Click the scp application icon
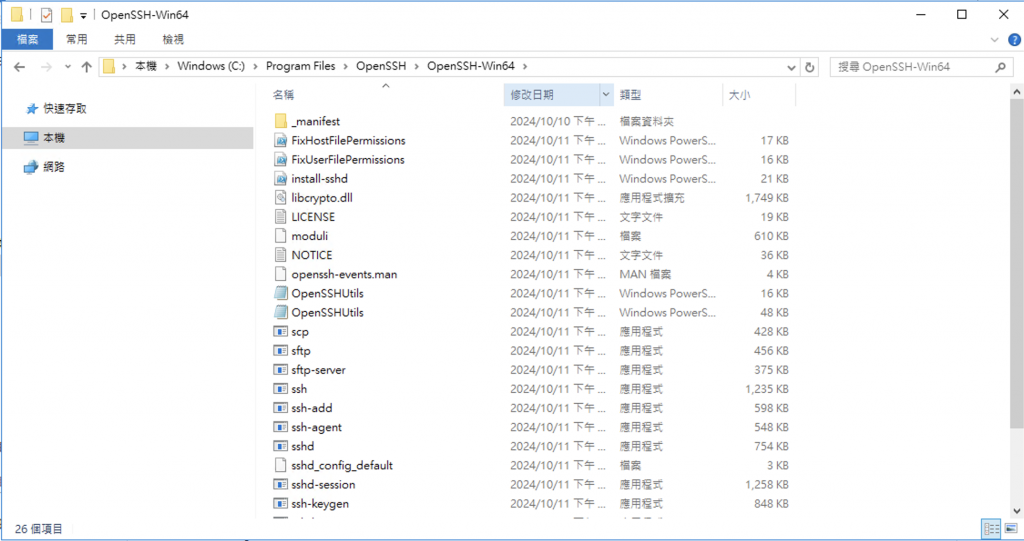The height and width of the screenshot is (541, 1024). pos(281,331)
